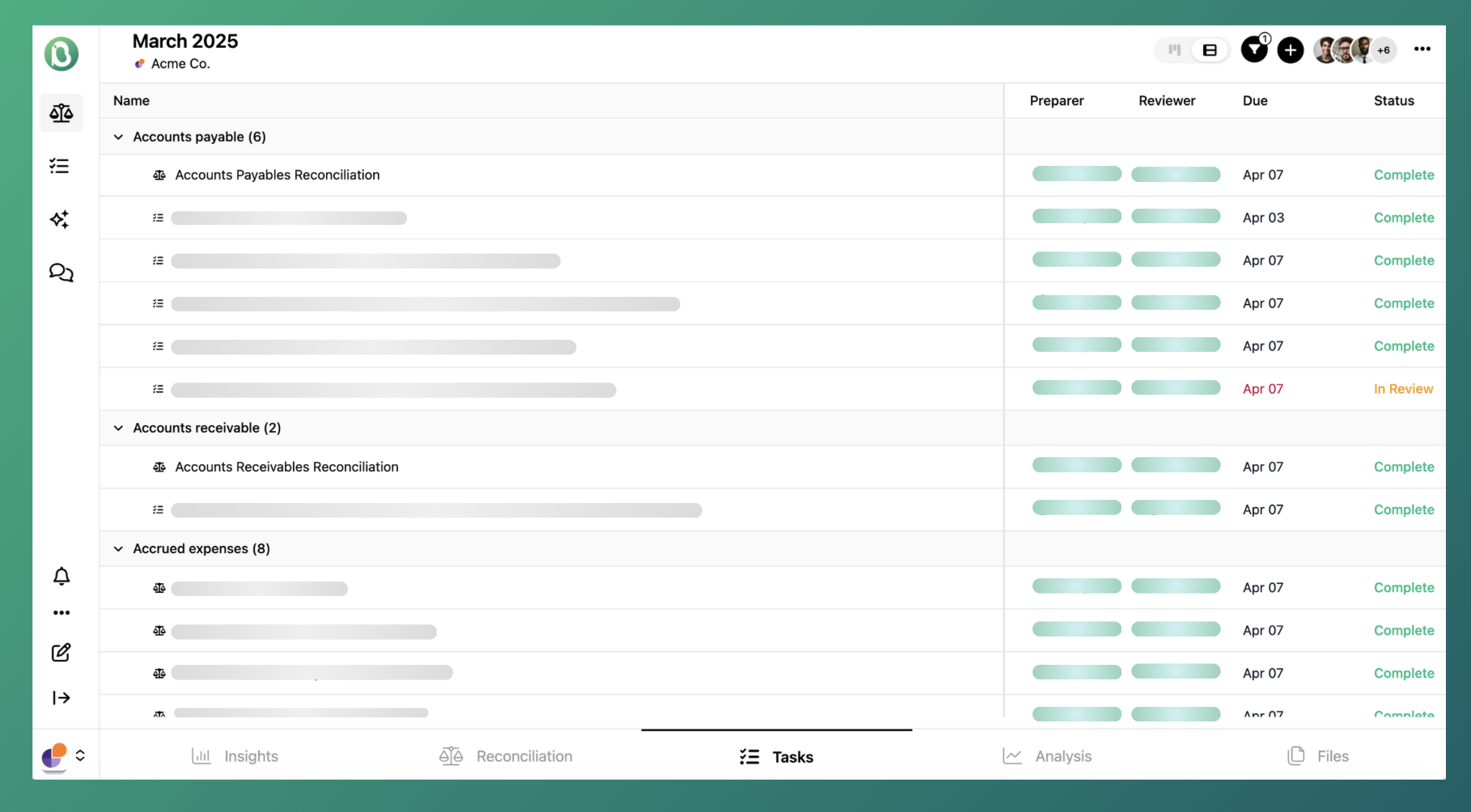Screen dimensions: 1471x812
Task: Open the Files tab
Action: pos(1317,756)
